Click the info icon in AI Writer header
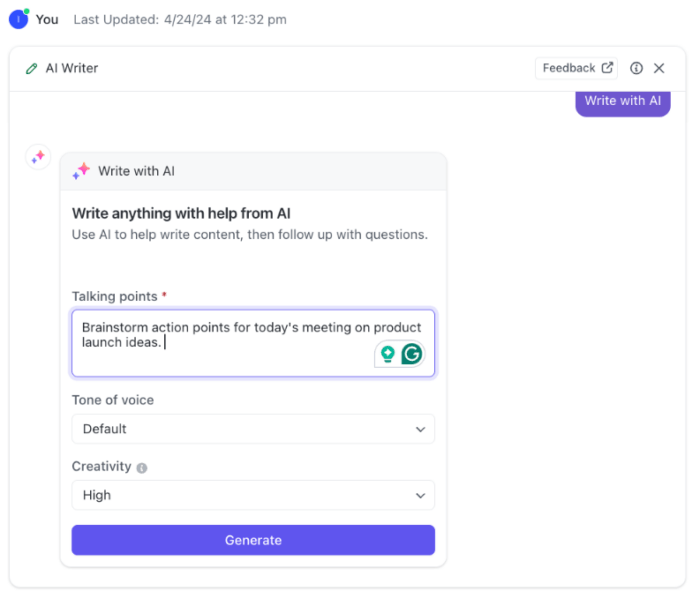The height and width of the screenshot is (606, 700). [x=636, y=69]
